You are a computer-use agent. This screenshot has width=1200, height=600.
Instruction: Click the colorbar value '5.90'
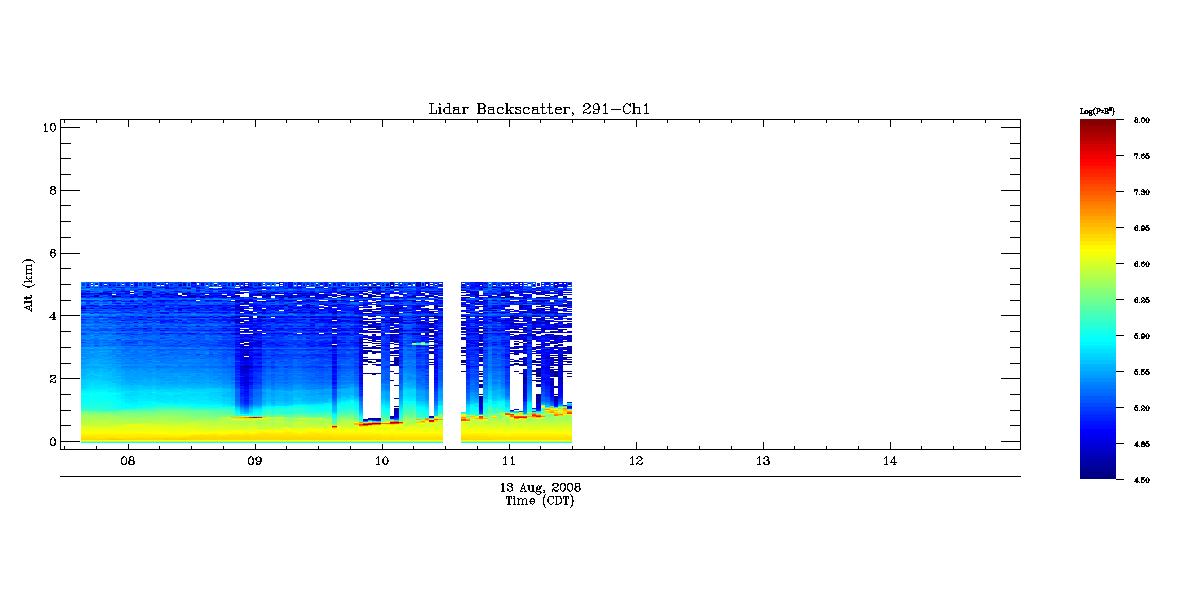[1143, 336]
